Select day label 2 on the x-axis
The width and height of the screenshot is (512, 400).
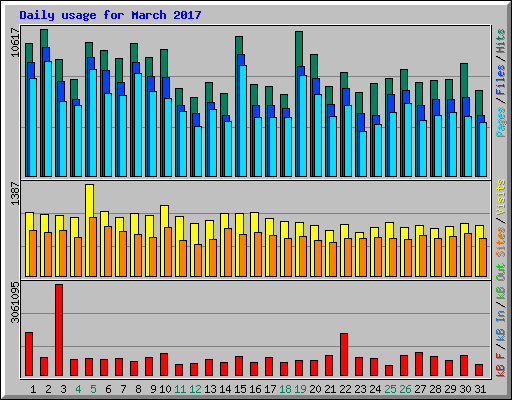pos(48,389)
